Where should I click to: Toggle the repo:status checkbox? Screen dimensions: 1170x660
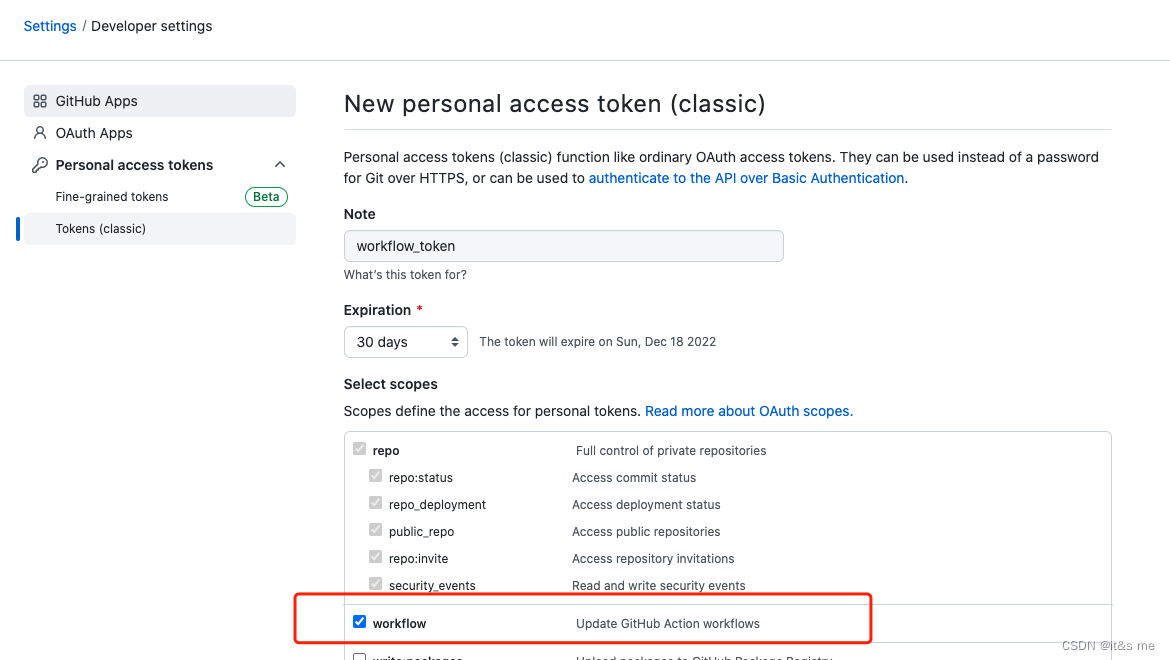(x=375, y=476)
